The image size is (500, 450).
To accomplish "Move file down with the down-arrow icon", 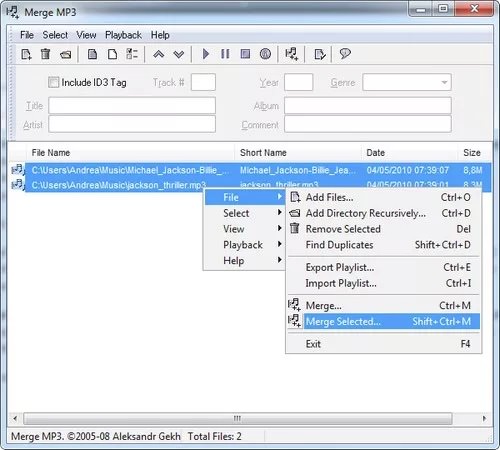I will pos(179,54).
